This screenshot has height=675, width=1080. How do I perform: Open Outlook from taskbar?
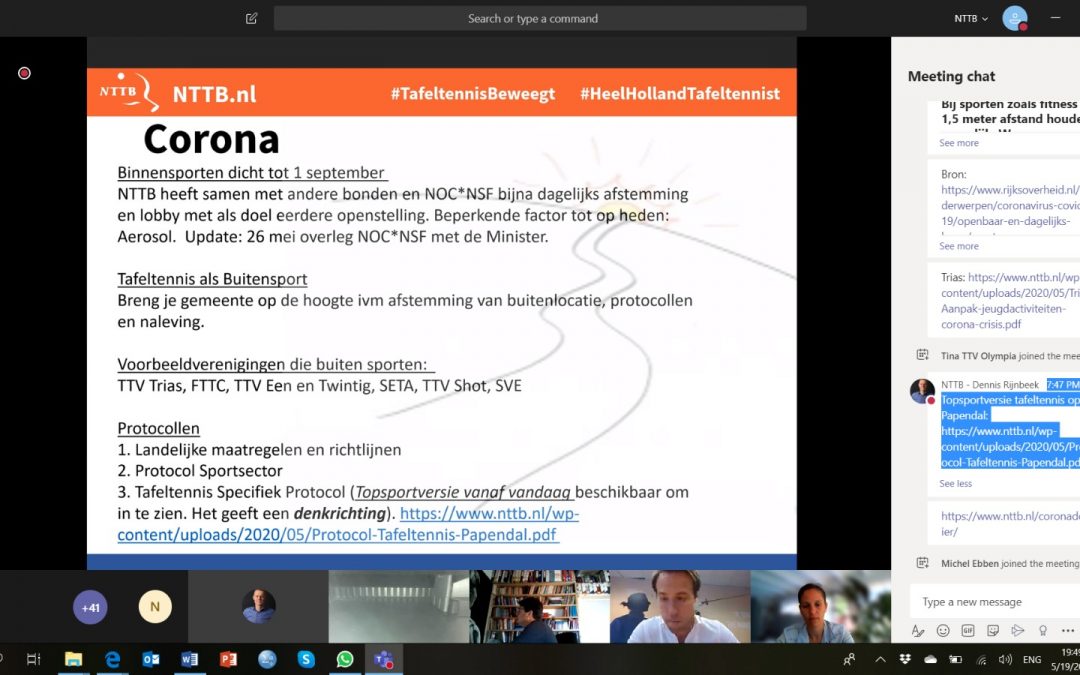pyautogui.click(x=151, y=659)
